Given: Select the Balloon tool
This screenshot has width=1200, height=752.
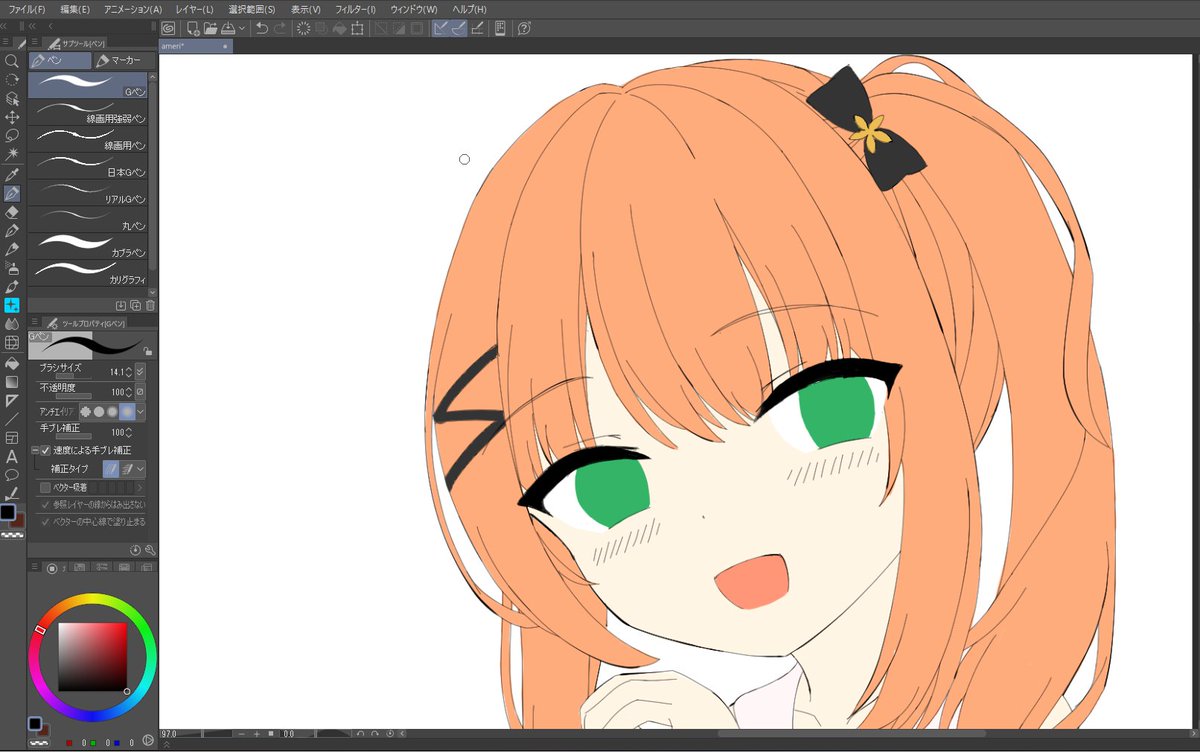Looking at the screenshot, I should (12, 475).
